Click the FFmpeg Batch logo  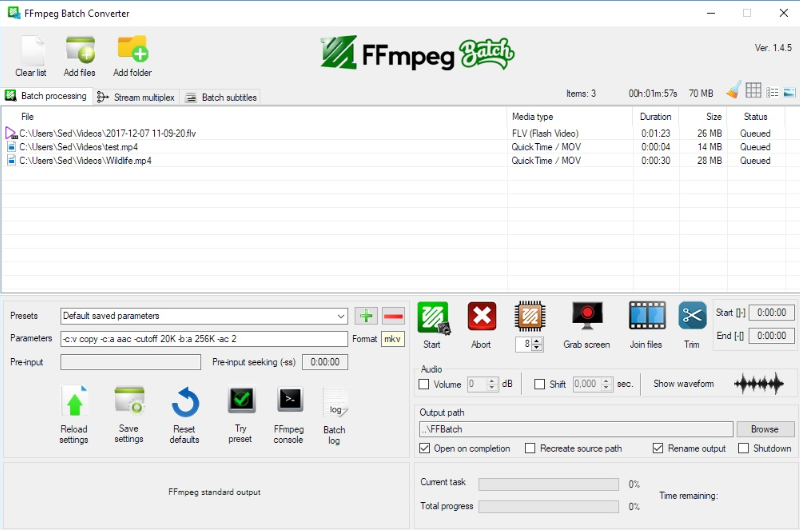417,54
